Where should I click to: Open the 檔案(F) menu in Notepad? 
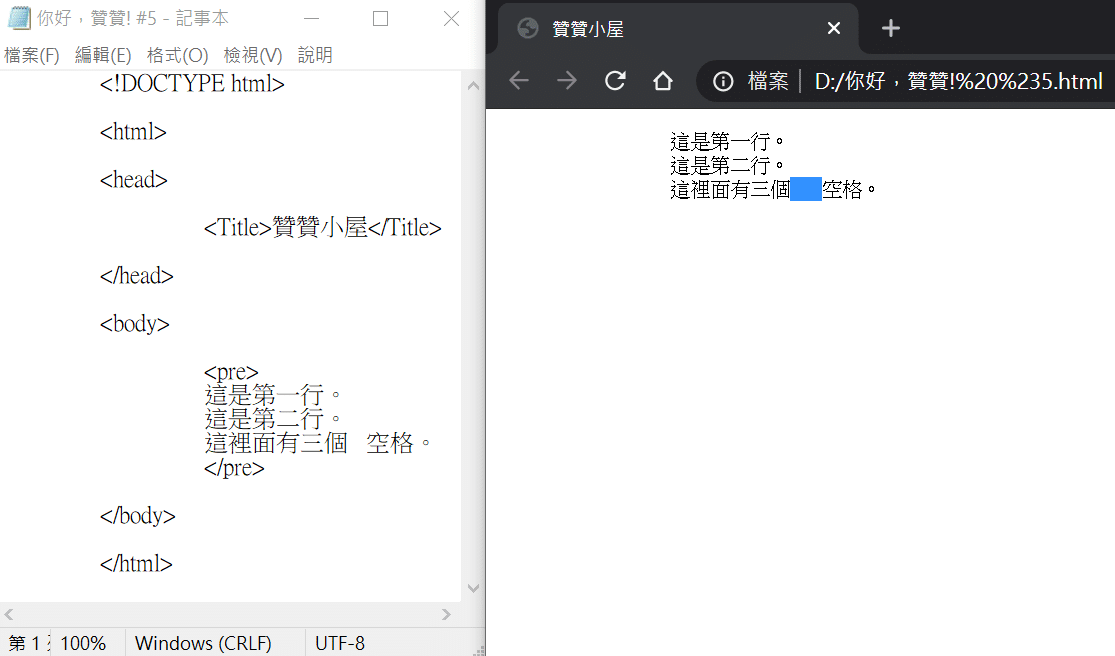[x=31, y=55]
